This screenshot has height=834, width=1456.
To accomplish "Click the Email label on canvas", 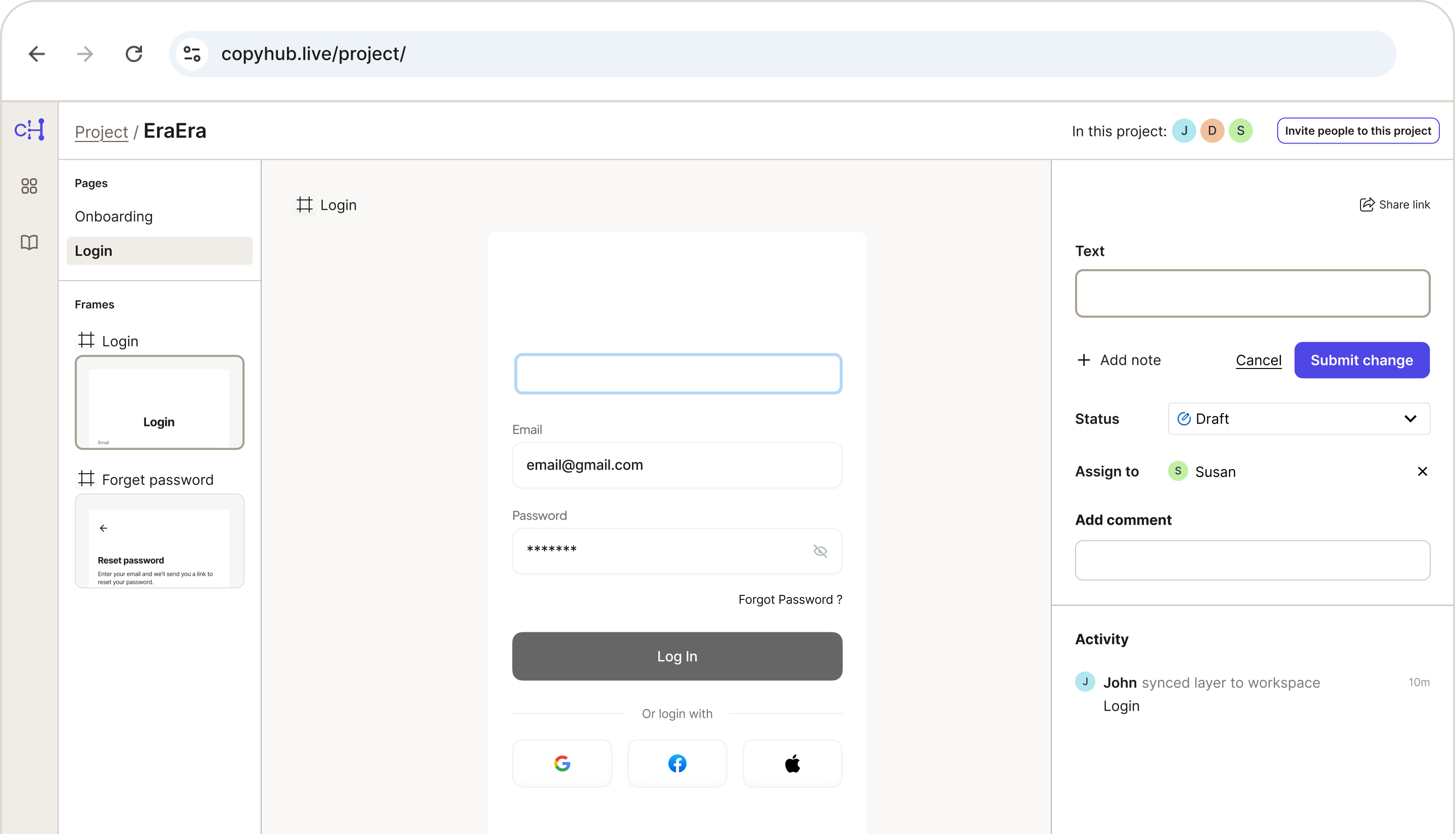I will 527,430.
